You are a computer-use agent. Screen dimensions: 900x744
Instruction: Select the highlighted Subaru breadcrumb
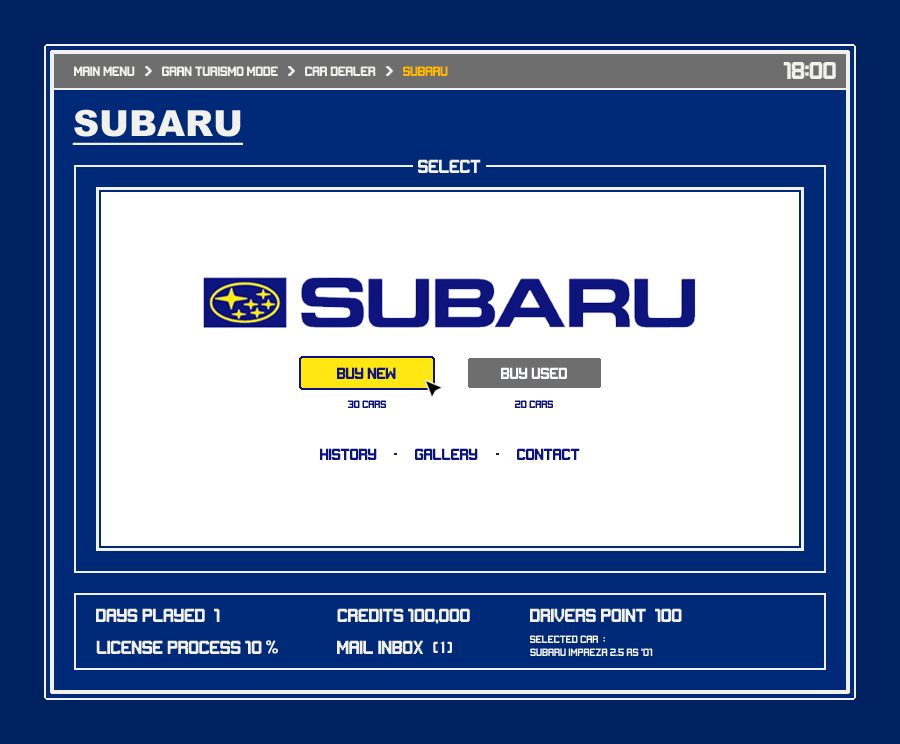tap(425, 71)
